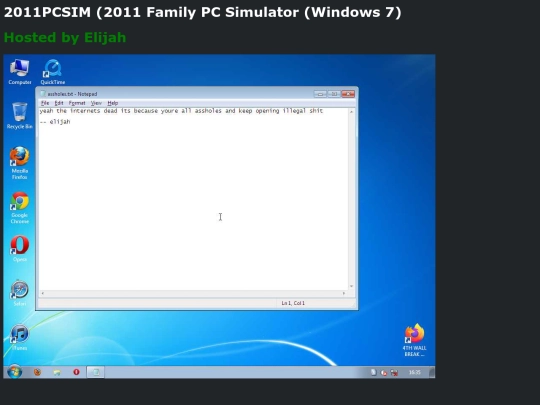
Task: Launch the Safari desktop shortcut
Action: pyautogui.click(x=20, y=293)
